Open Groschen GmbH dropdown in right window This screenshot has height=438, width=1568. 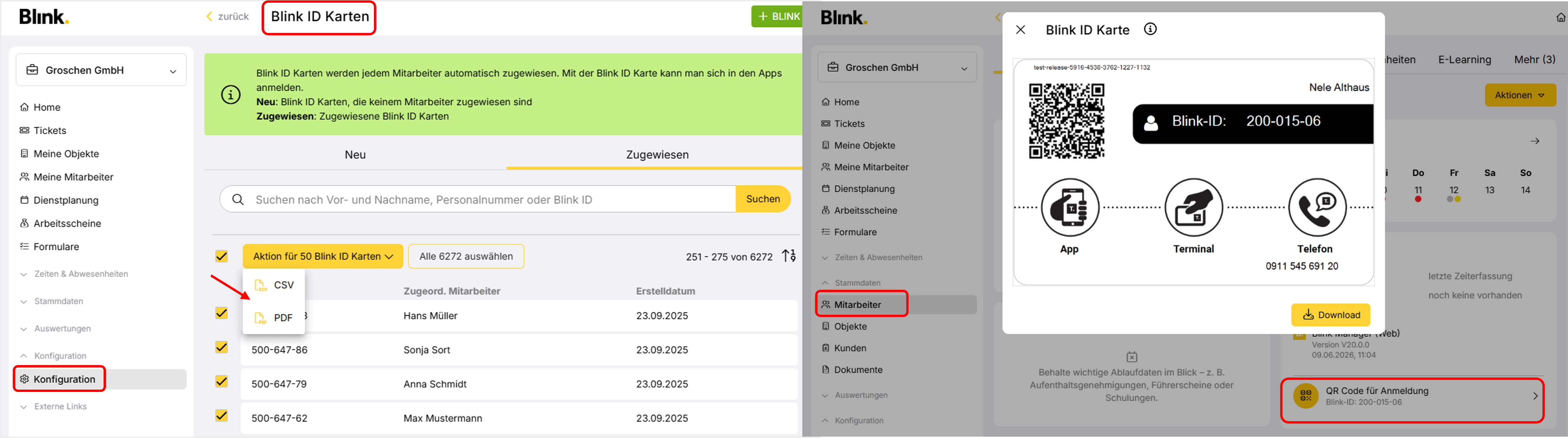(897, 67)
